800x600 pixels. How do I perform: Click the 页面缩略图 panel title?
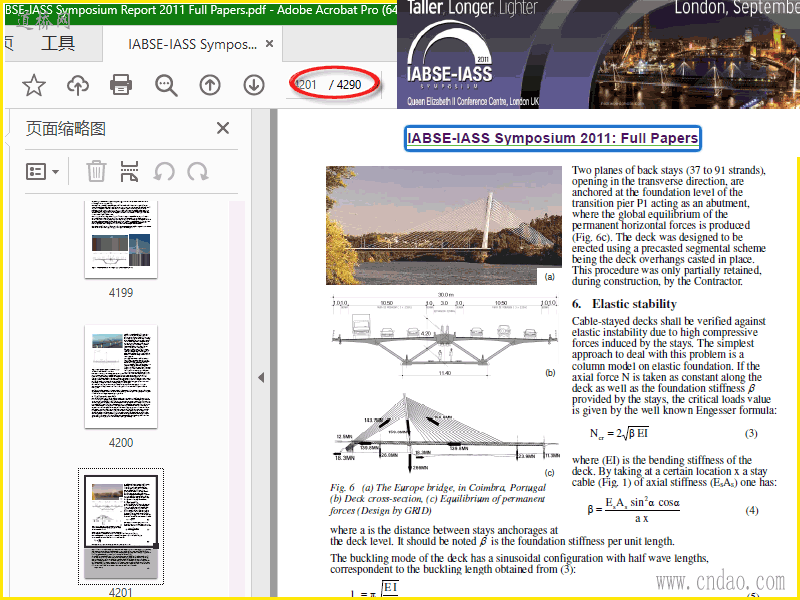point(66,129)
